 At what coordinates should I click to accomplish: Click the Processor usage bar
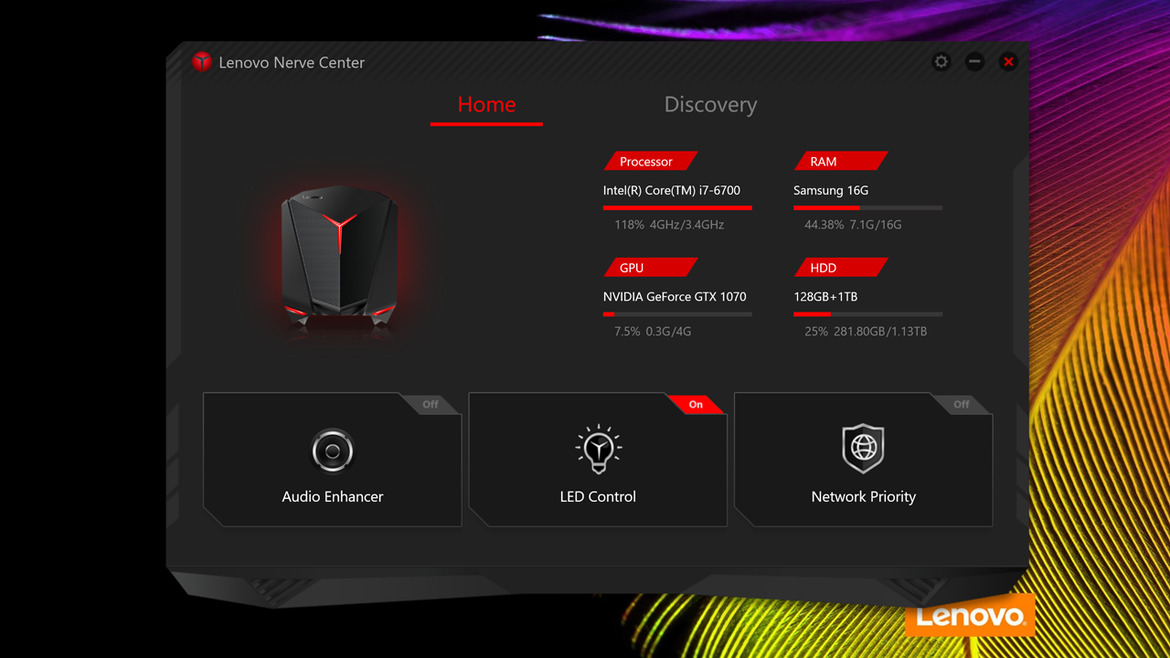678,207
